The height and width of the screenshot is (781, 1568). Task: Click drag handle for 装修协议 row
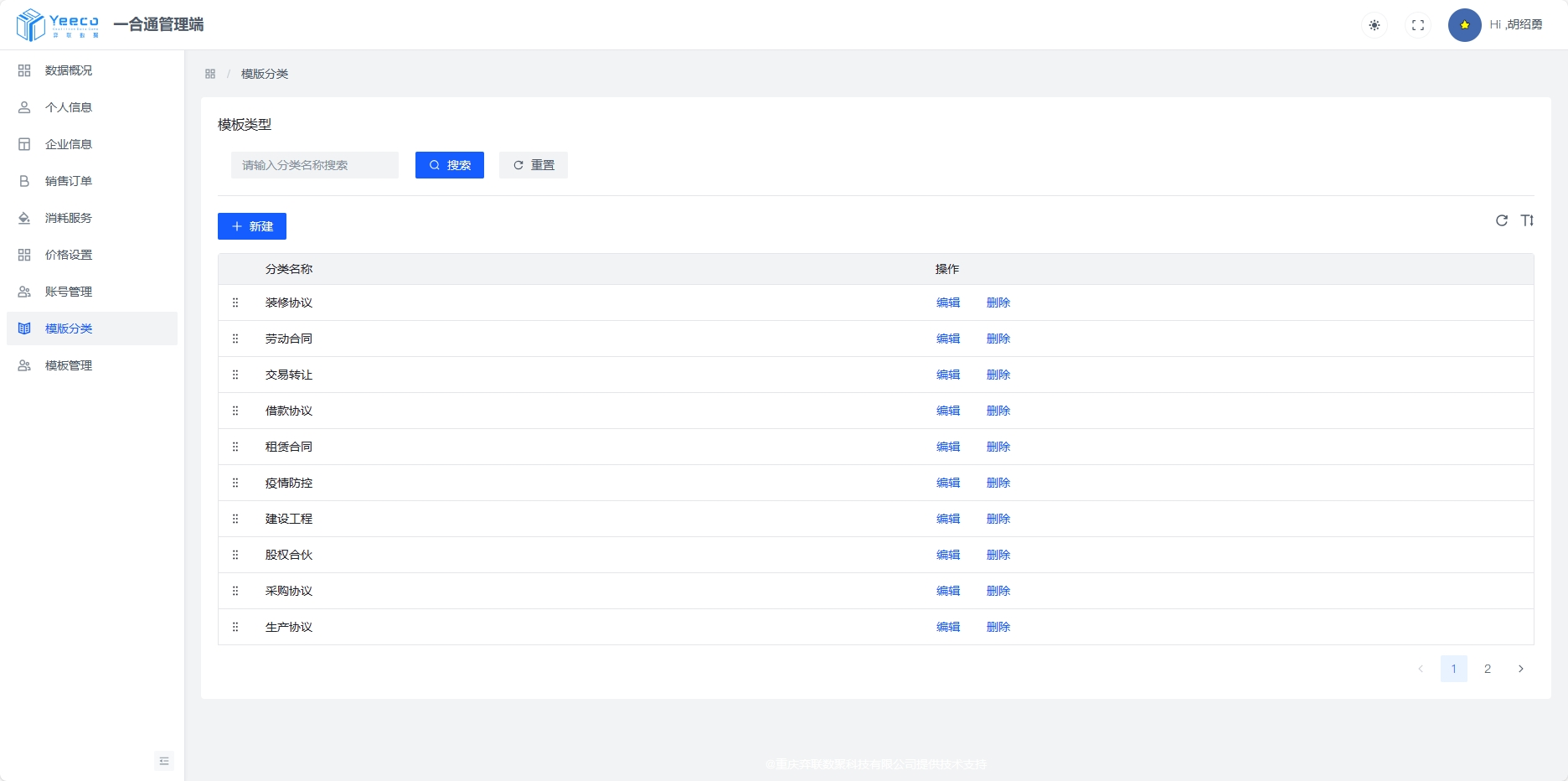coord(235,303)
